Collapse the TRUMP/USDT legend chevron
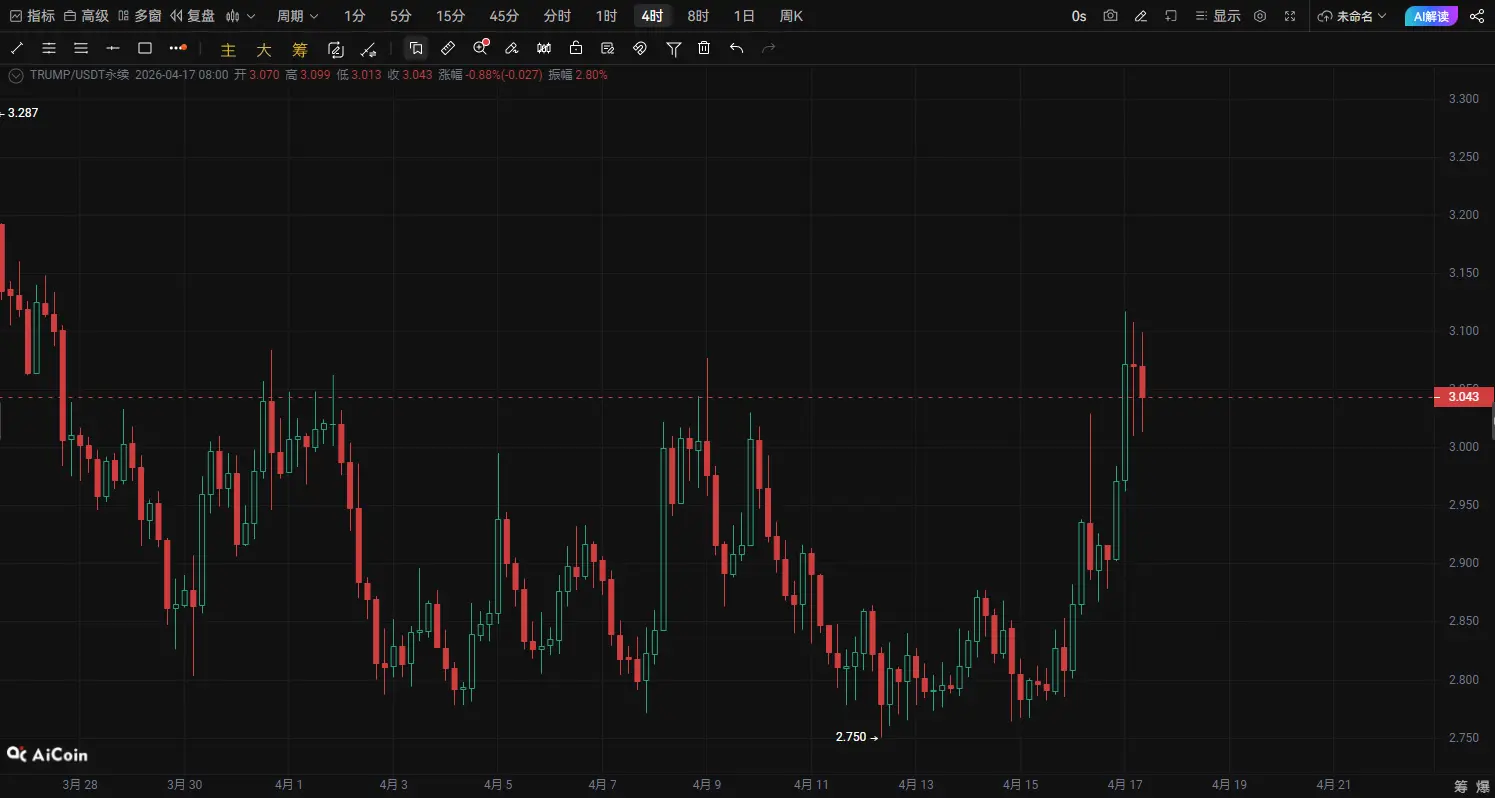This screenshot has height=798, width=1495. (15, 75)
